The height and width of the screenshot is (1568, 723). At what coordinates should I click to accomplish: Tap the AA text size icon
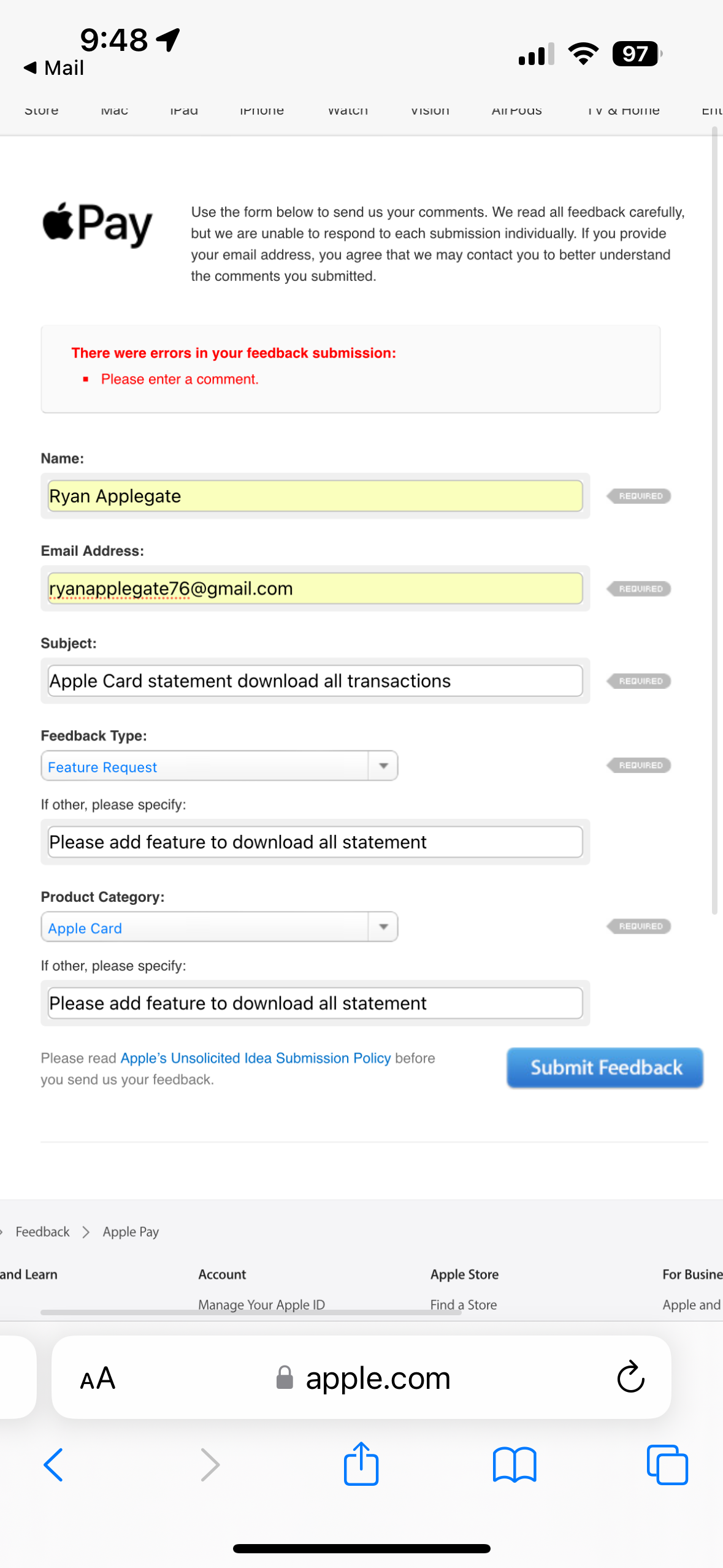coord(97,1377)
